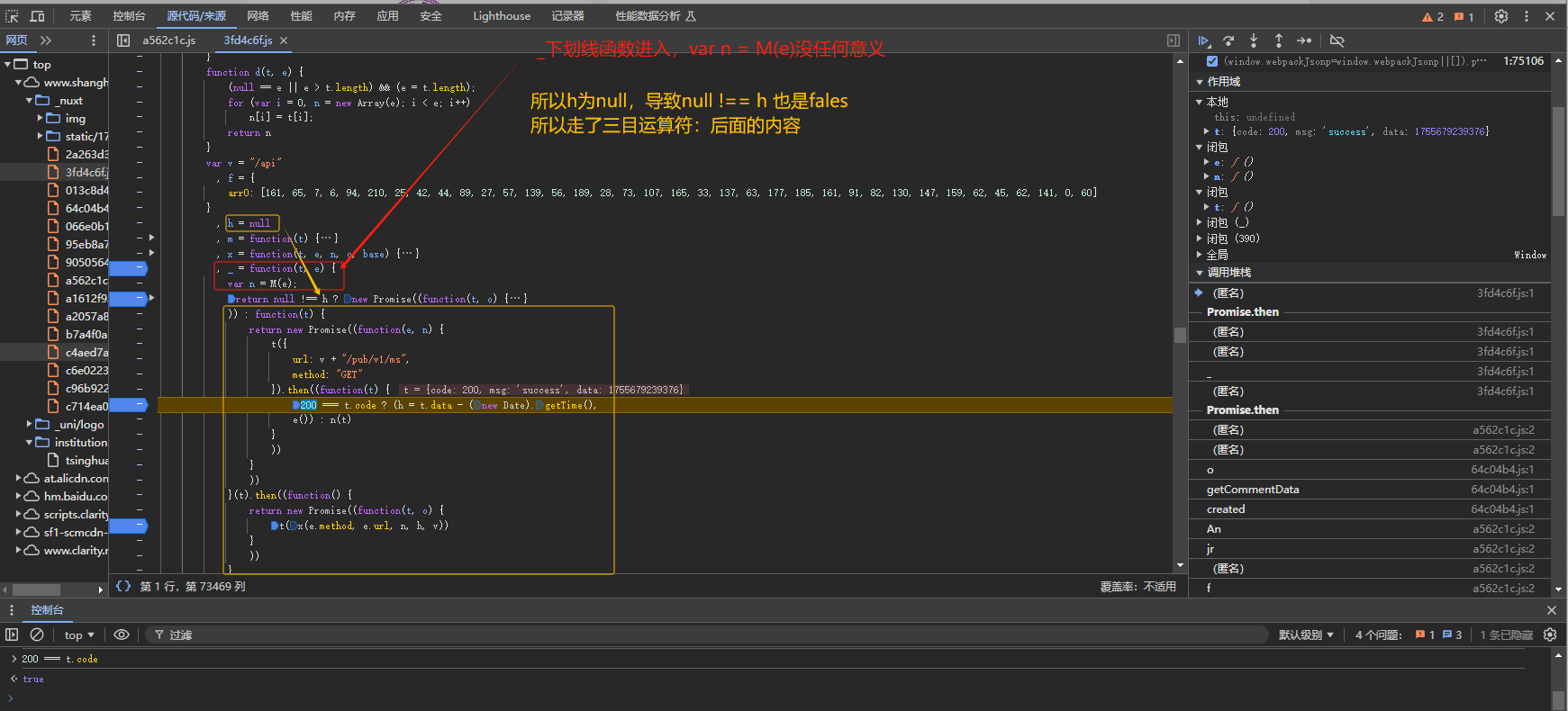Select console context dropdown 'top'

79,634
